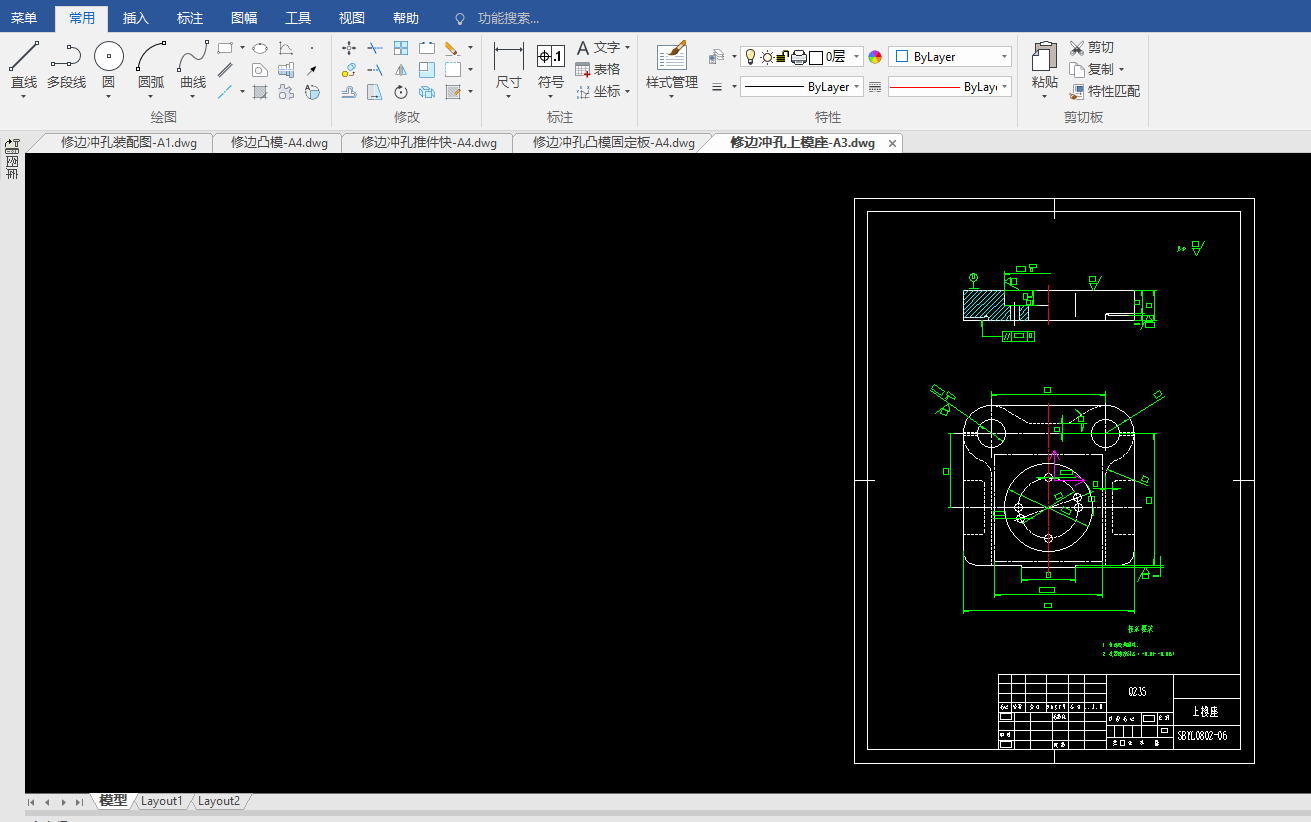Open 修边冲孔凸模固定板-A4.dwg document tab
The image size is (1311, 822).
614,143
